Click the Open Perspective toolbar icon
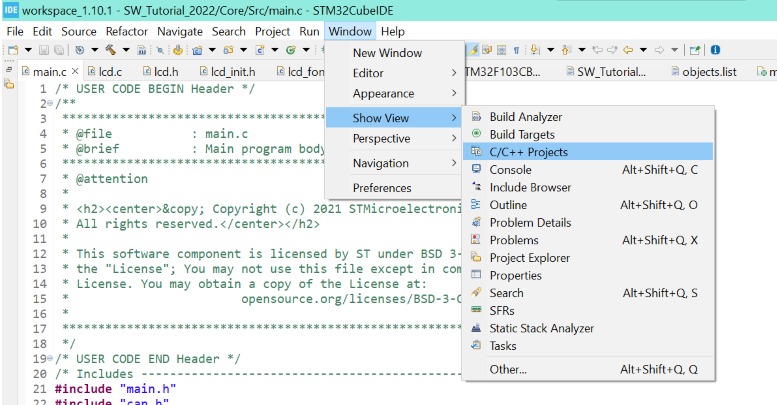This screenshot has height=405, width=777. (695, 50)
